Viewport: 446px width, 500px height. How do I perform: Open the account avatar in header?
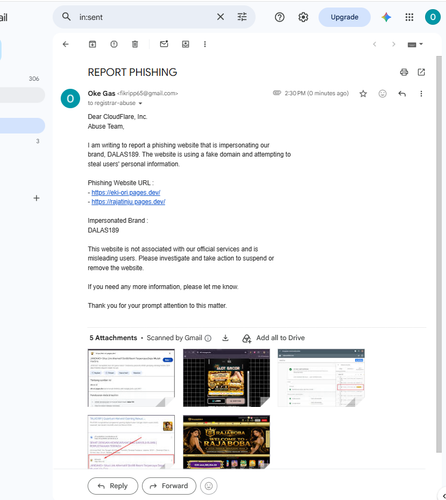pyautogui.click(x=433, y=17)
